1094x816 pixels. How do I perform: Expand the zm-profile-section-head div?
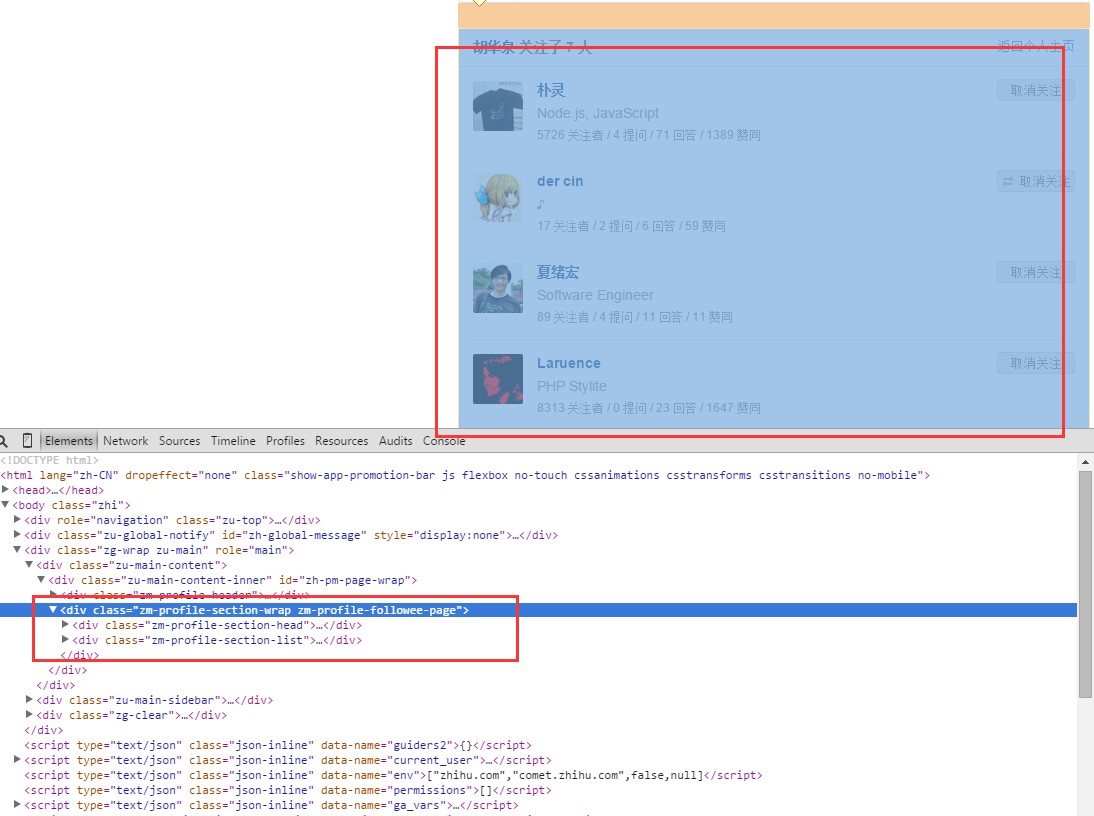[x=65, y=625]
